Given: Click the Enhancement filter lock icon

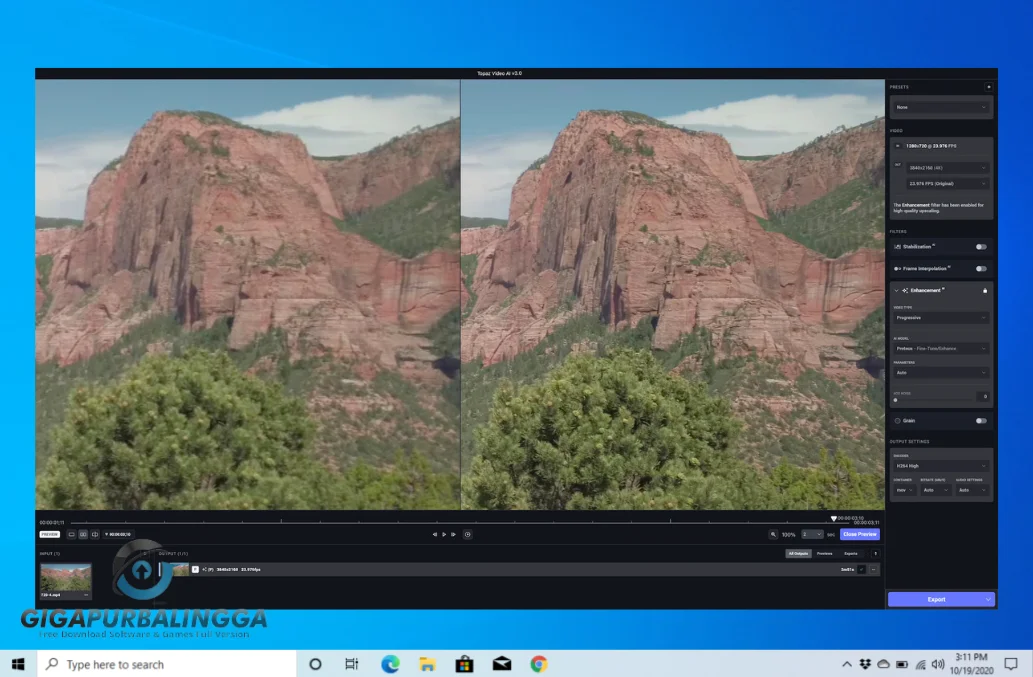Looking at the screenshot, I should pos(985,290).
